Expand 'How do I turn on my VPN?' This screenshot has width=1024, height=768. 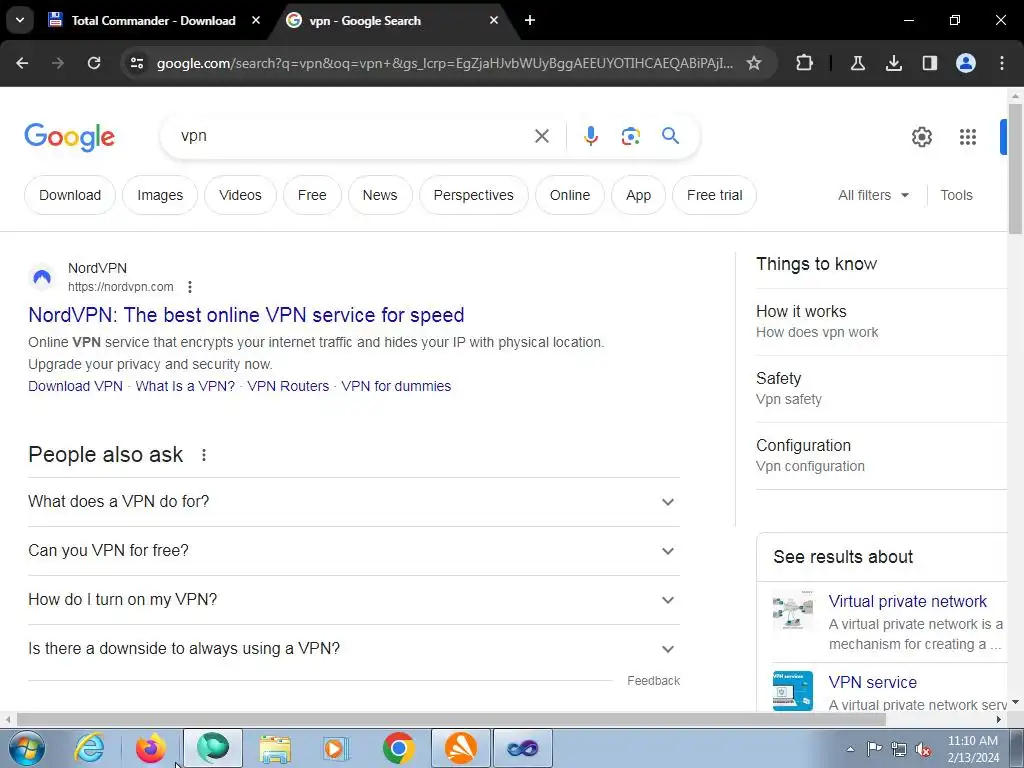click(353, 600)
